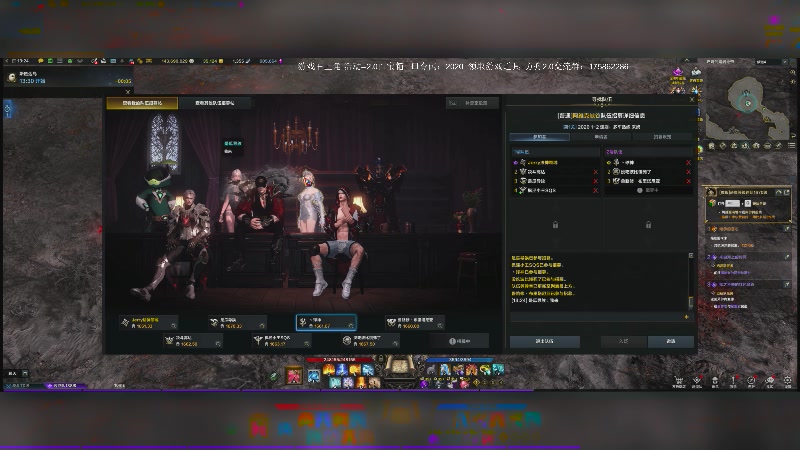This screenshot has width=800, height=450.
Task: Inspect the yellow-named member via magnifier icon
Action: coord(173,326)
